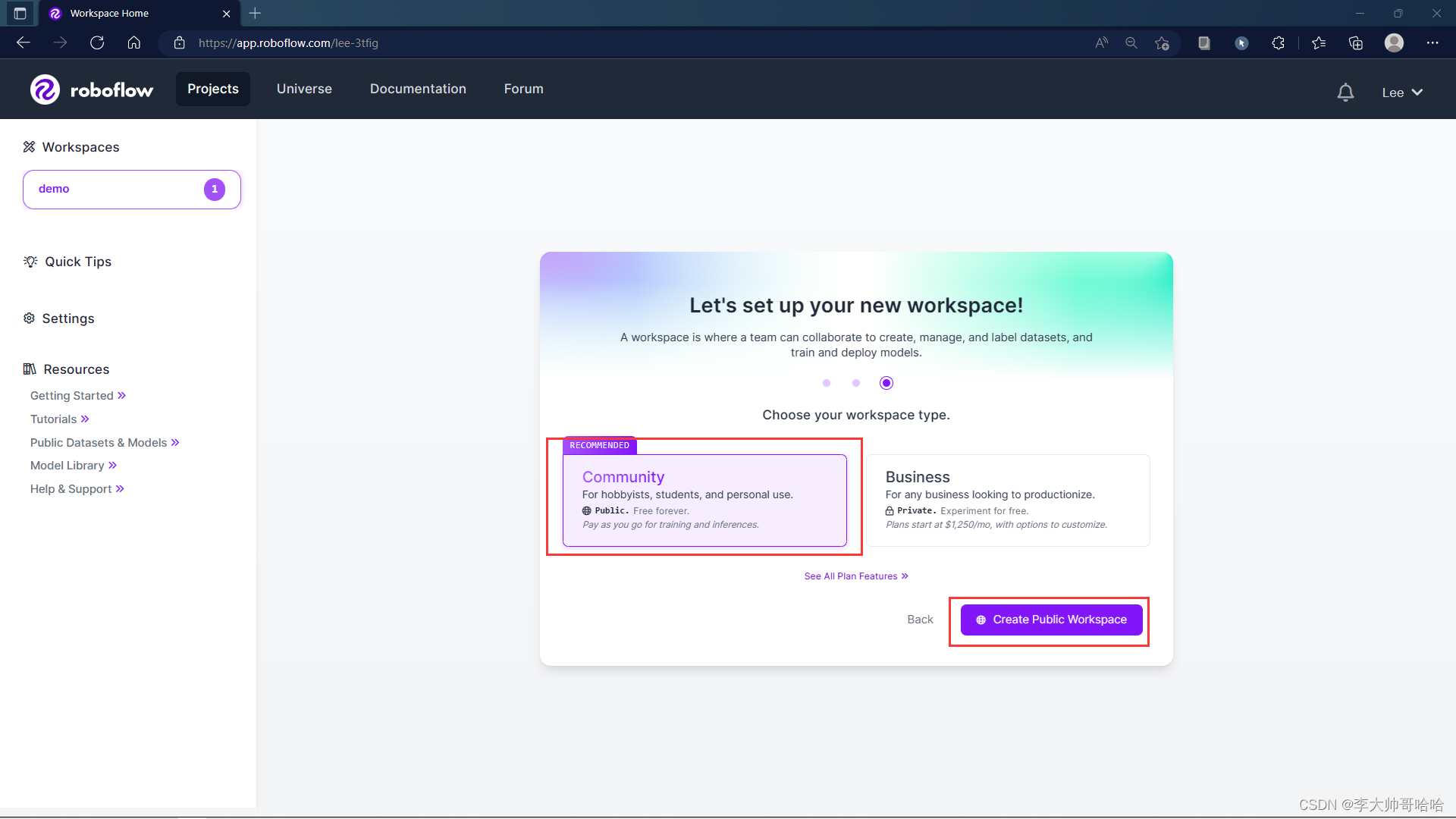This screenshot has width=1456, height=819.
Task: Click Create Public Workspace button
Action: click(1051, 620)
